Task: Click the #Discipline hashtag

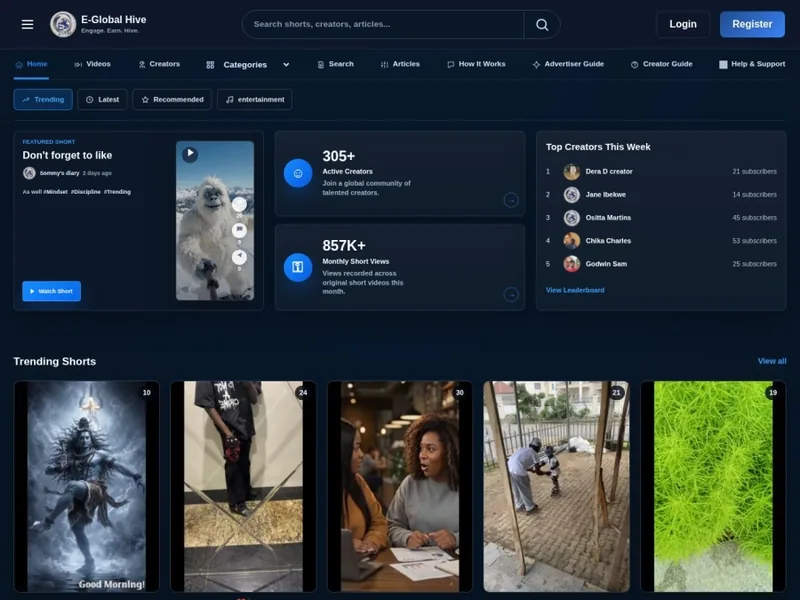Action: pos(86,192)
